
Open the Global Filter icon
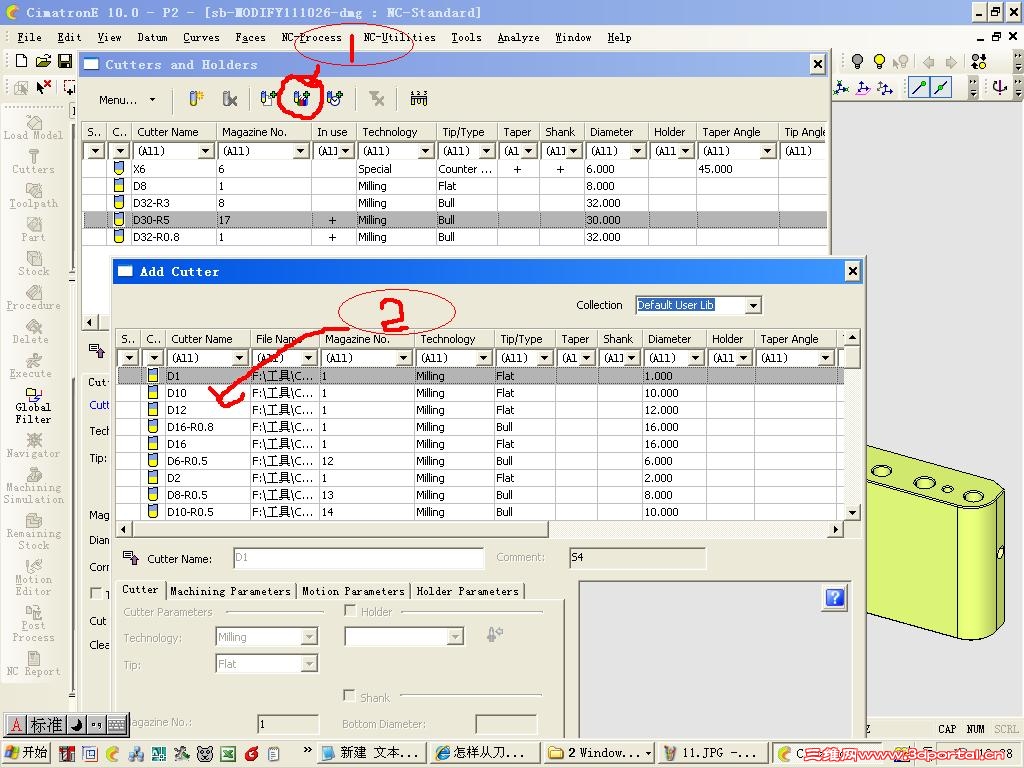pos(33,406)
